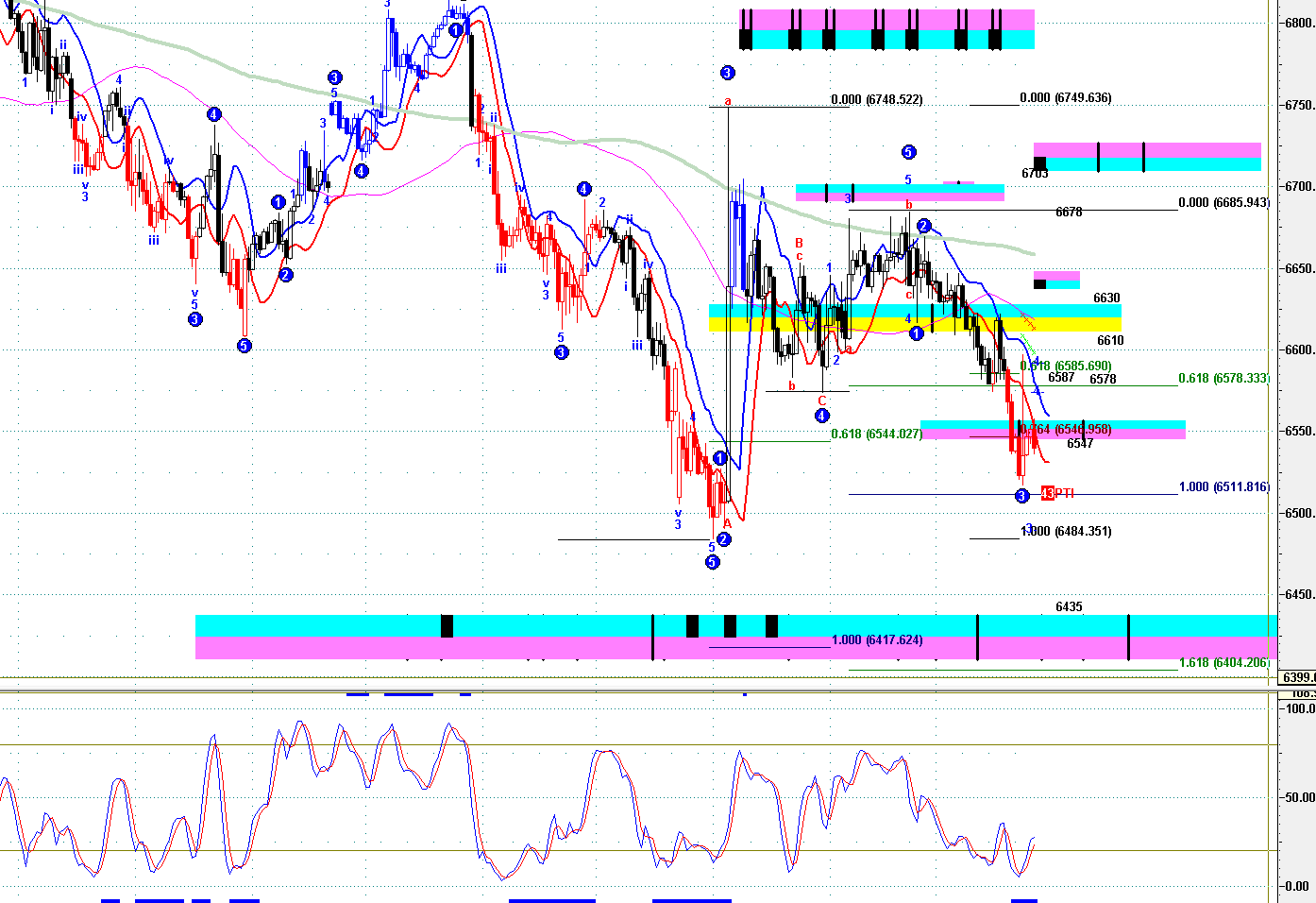The height and width of the screenshot is (903, 1316).
Task: Click circled wave 3 above the red 'a' spike
Action: pos(727,73)
